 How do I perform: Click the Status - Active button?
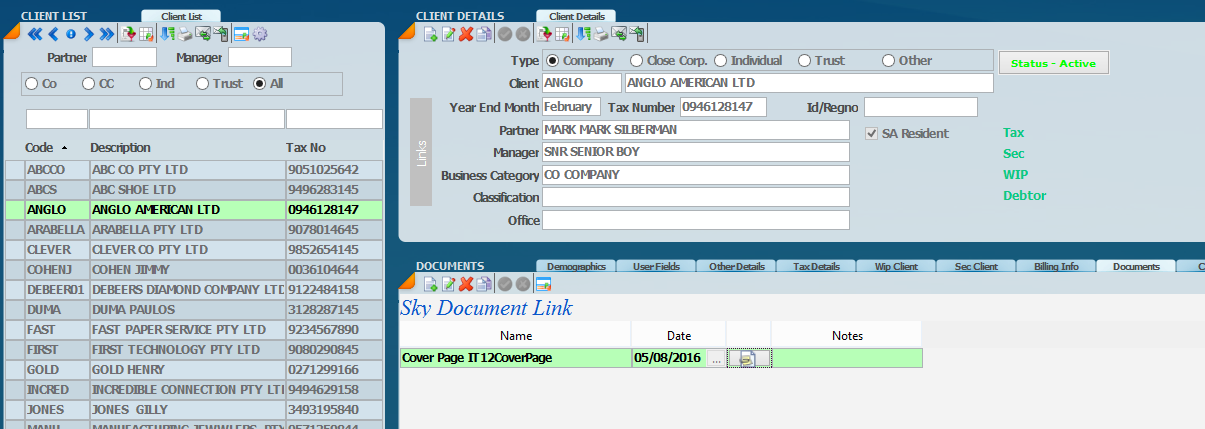1053,64
